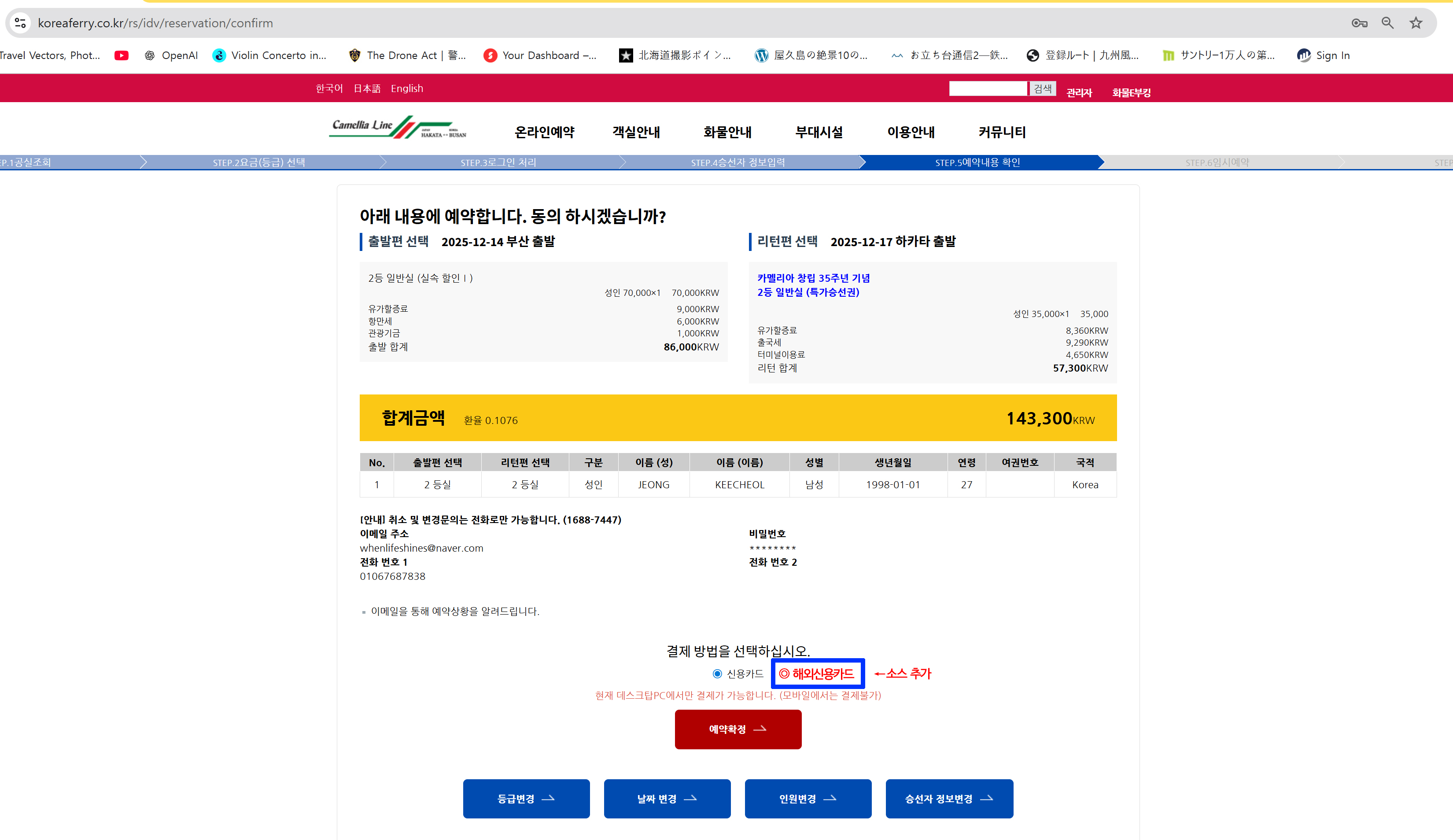Open the 커뮤니티 menu

(1002, 132)
